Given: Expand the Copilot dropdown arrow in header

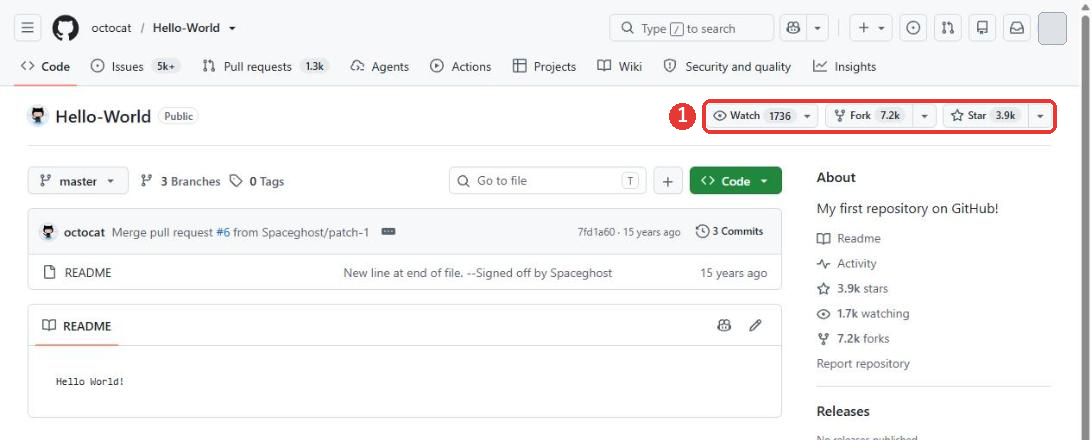Looking at the screenshot, I should pos(817,29).
